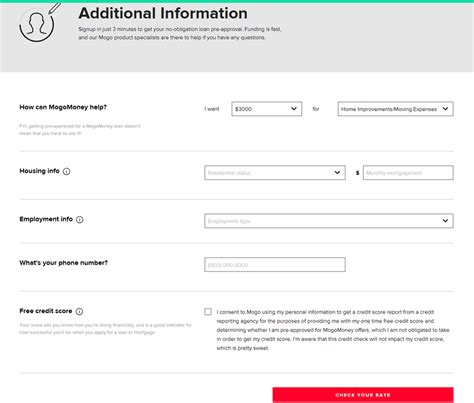The height and width of the screenshot is (403, 474).
Task: Expand the Employment type dropdown
Action: point(329,221)
